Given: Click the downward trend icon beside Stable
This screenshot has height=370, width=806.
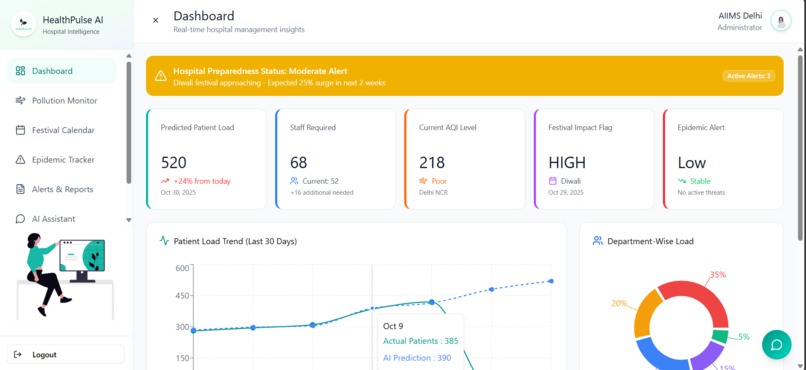Looking at the screenshot, I should [682, 181].
